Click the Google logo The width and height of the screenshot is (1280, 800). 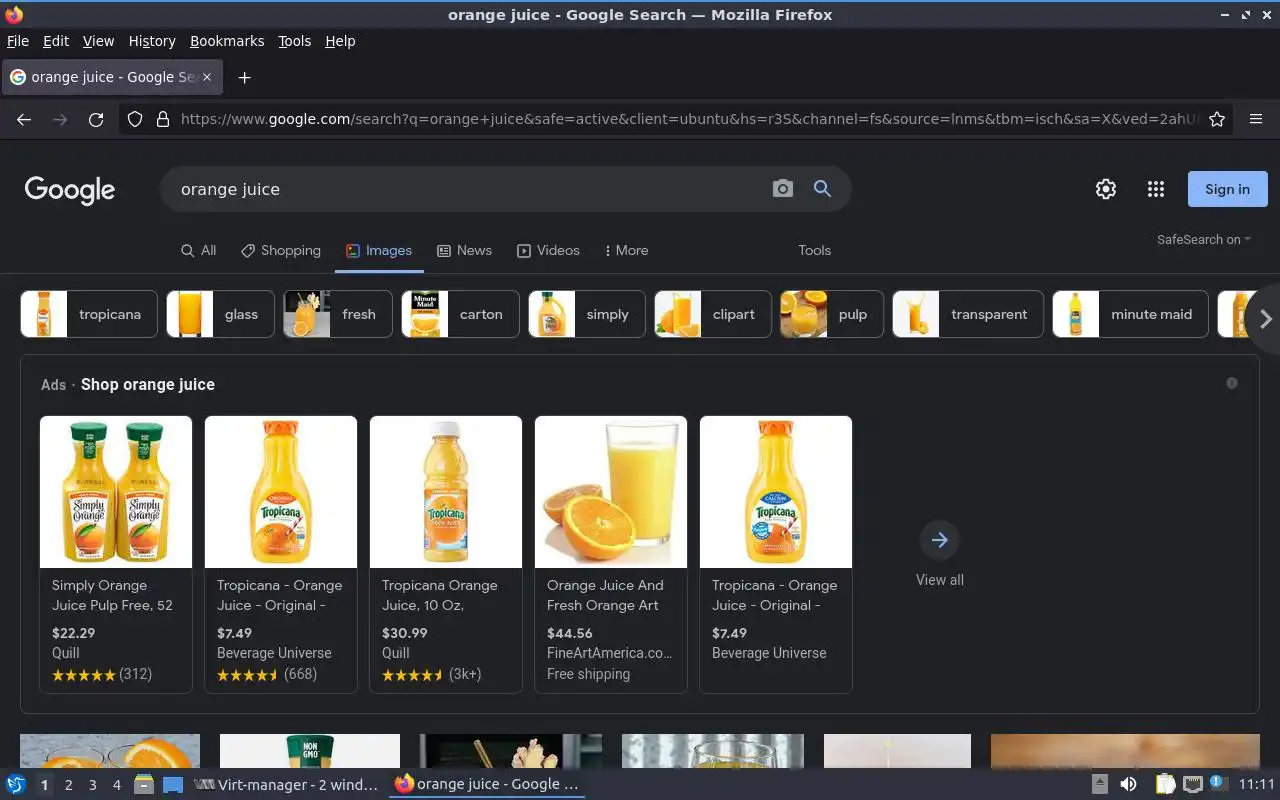pos(70,190)
